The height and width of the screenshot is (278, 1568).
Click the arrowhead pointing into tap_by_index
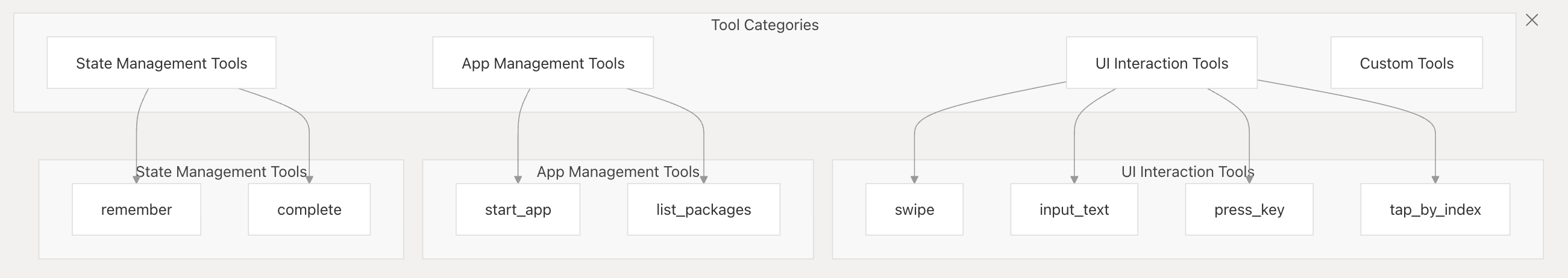click(1435, 179)
